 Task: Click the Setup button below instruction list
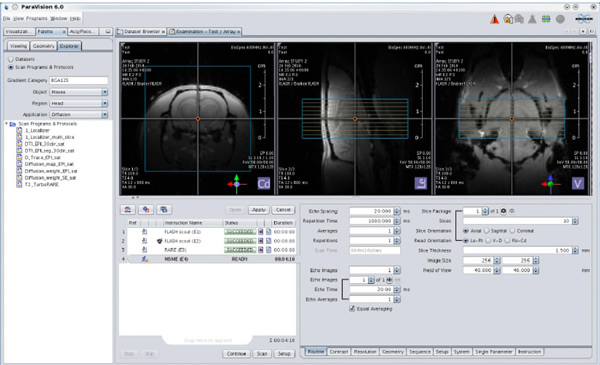coord(284,354)
